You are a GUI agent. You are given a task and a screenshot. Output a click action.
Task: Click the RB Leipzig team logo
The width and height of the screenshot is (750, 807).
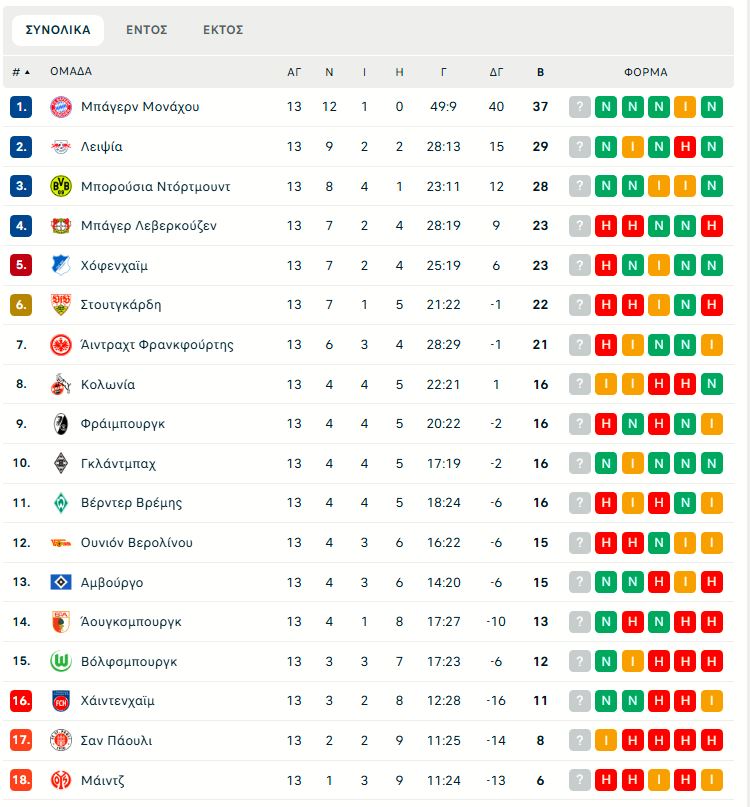61,147
